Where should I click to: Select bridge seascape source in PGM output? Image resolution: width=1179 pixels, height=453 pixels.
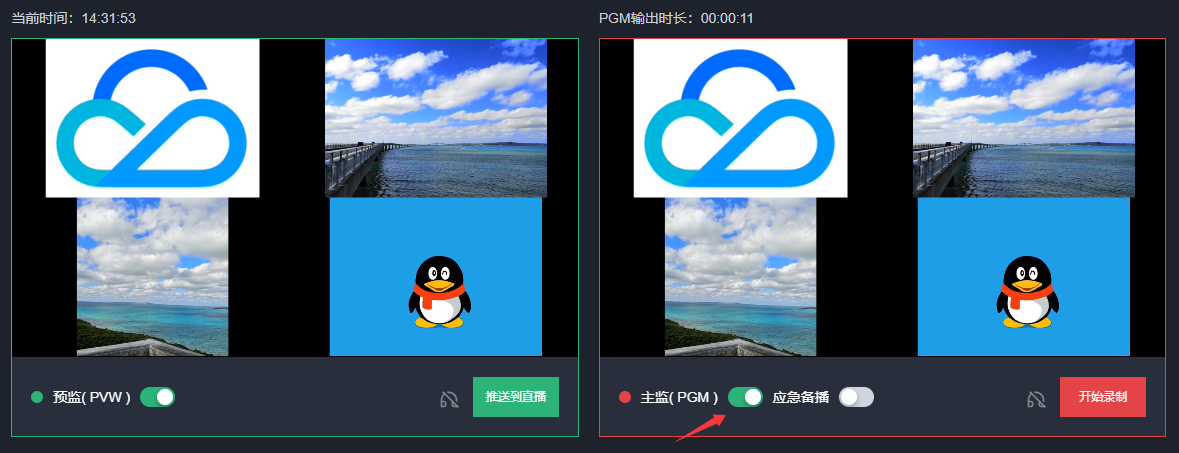pyautogui.click(x=1023, y=118)
